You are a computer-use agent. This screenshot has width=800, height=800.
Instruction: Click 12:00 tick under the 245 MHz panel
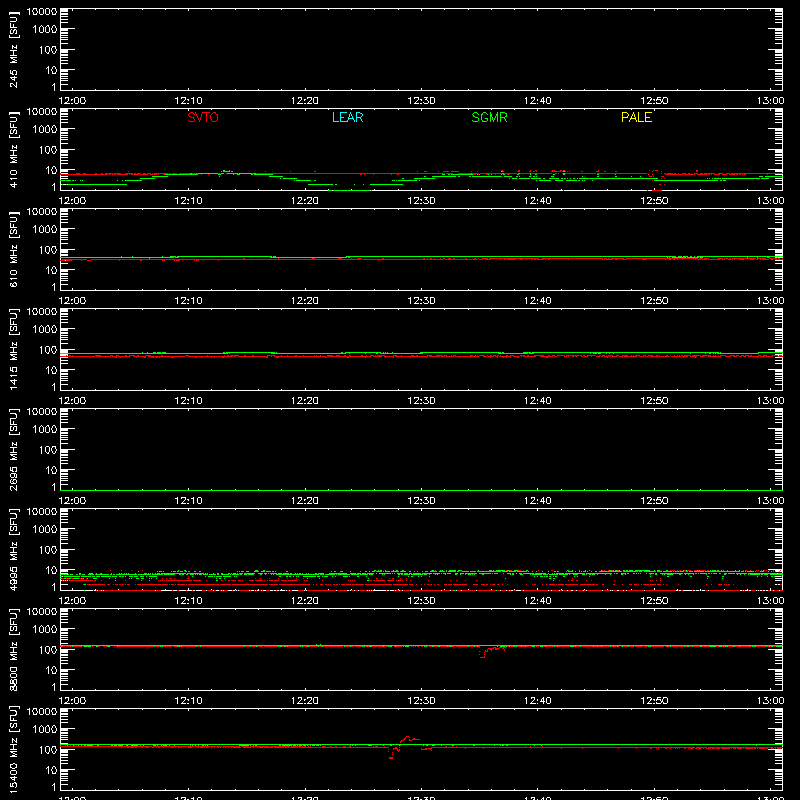(x=72, y=101)
